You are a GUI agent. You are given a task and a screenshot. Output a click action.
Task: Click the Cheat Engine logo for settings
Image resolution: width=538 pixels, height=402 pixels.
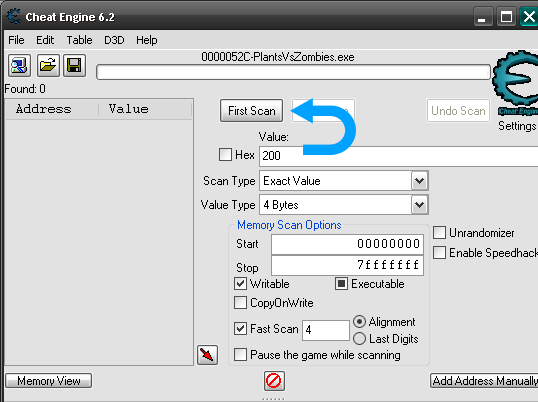coord(515,82)
